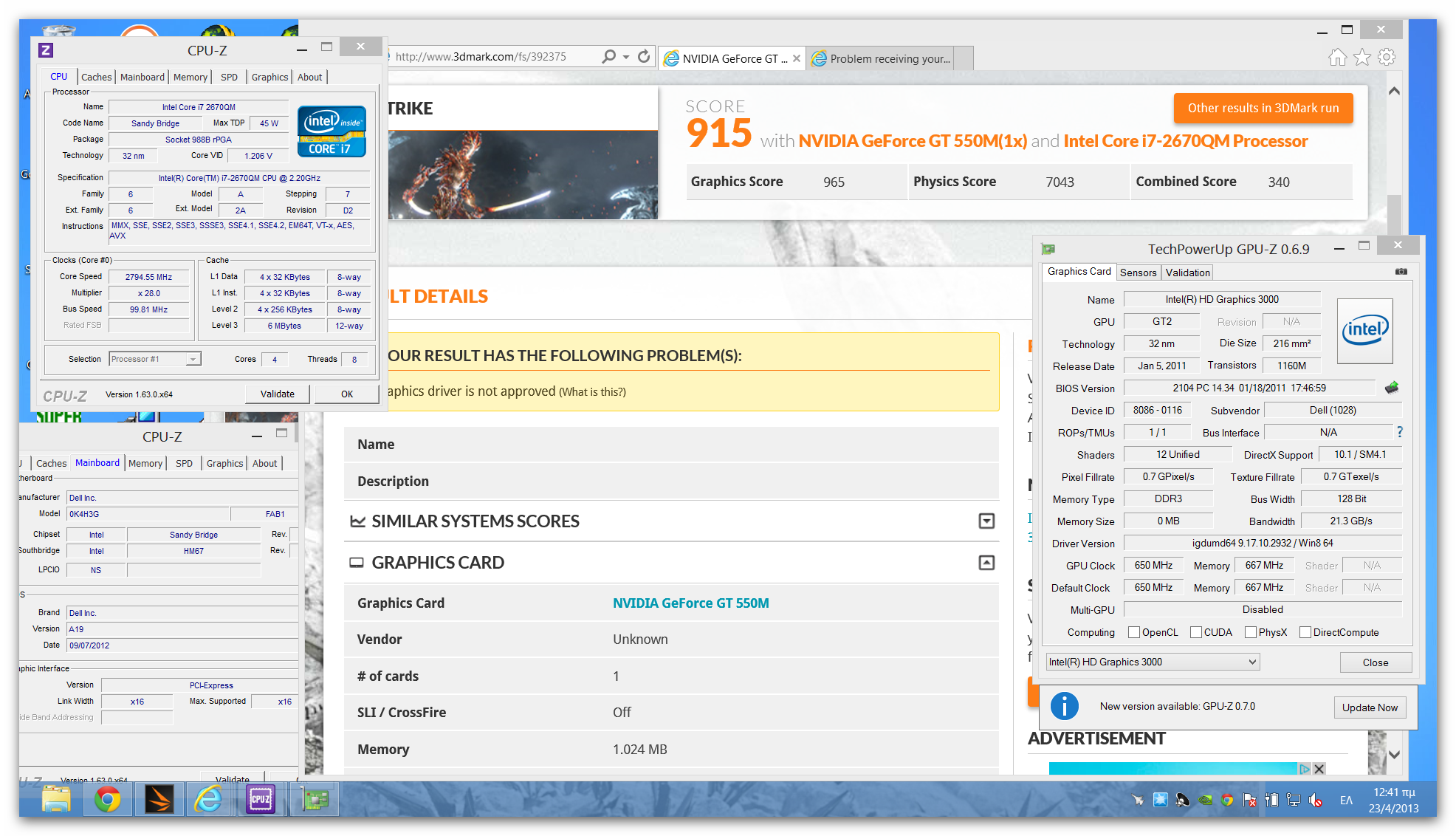
Task: Switch to GPU-Z on the taskbar
Action: coord(315,799)
